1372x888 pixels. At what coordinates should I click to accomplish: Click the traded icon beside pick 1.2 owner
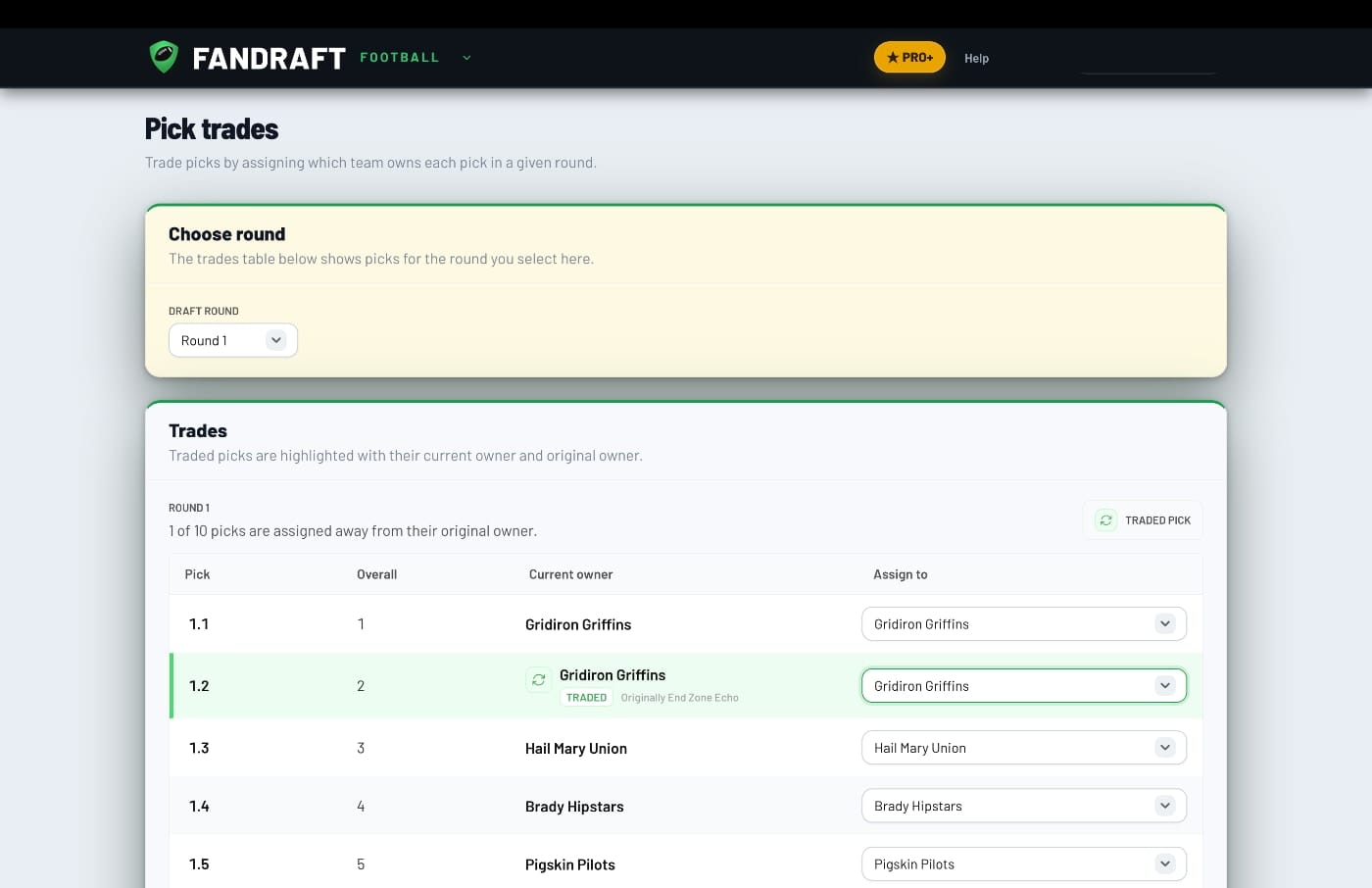[x=539, y=679]
